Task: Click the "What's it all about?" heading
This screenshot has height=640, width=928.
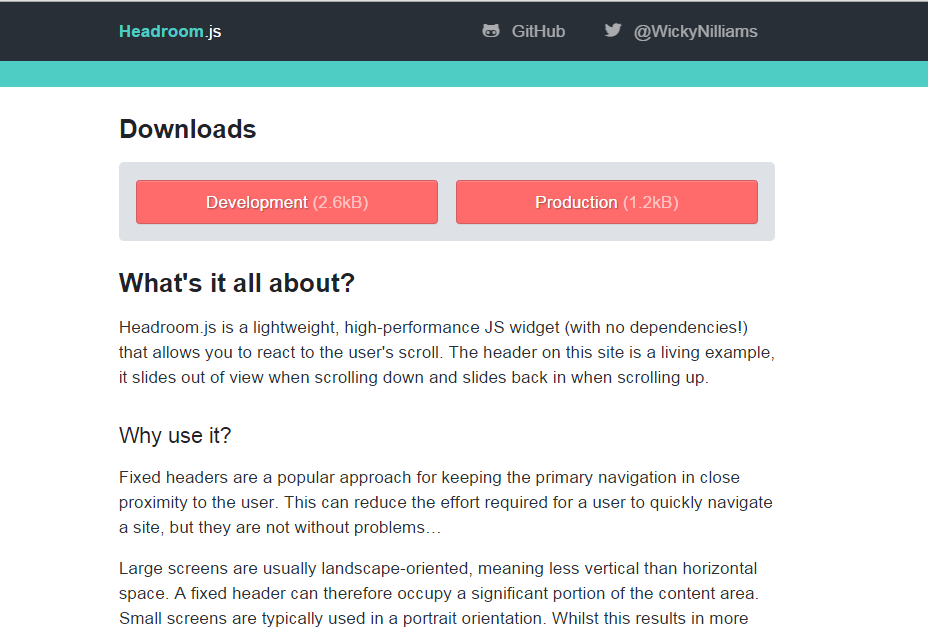Action: (237, 284)
